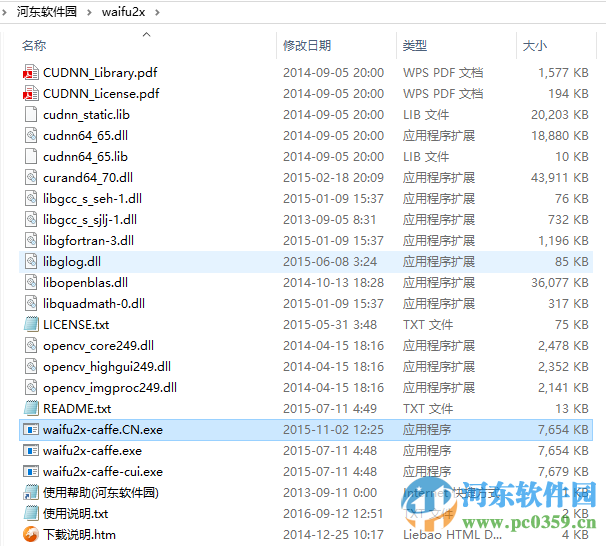Select file name curand64_70.dll
This screenshot has height=547, width=606.
[88, 178]
